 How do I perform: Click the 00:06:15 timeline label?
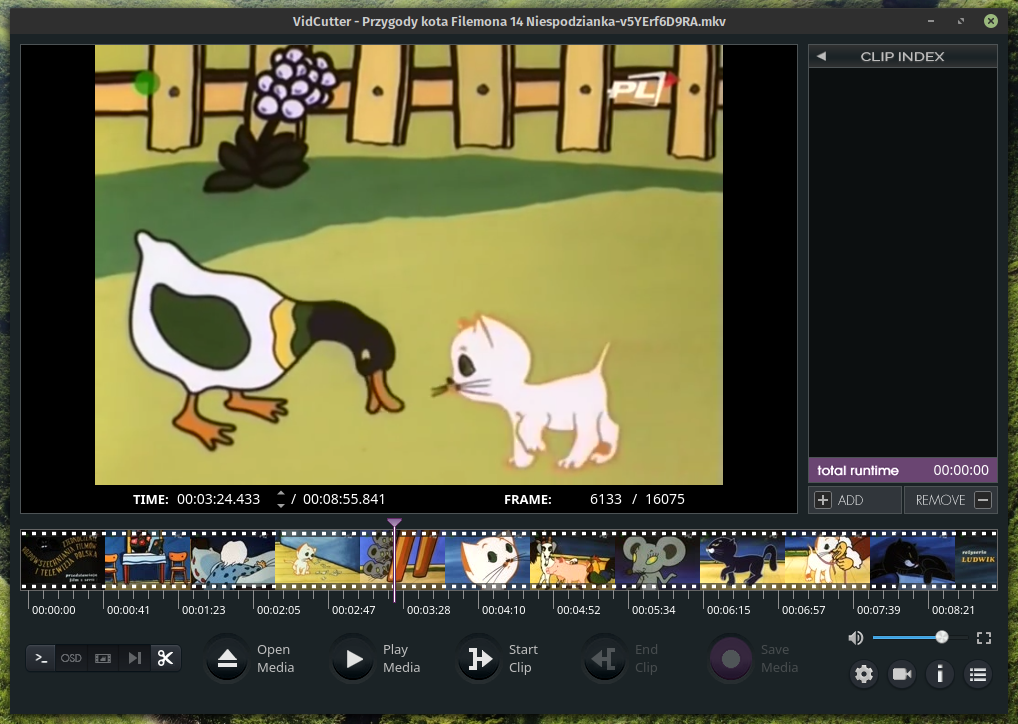coord(728,610)
